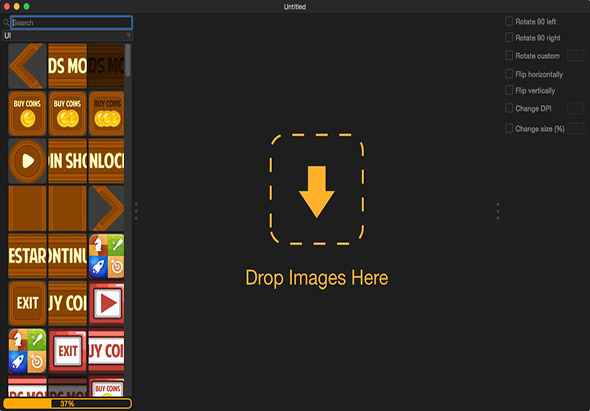Image resolution: width=590 pixels, height=411 pixels.
Task: Click the Change size percent field
Action: (576, 129)
